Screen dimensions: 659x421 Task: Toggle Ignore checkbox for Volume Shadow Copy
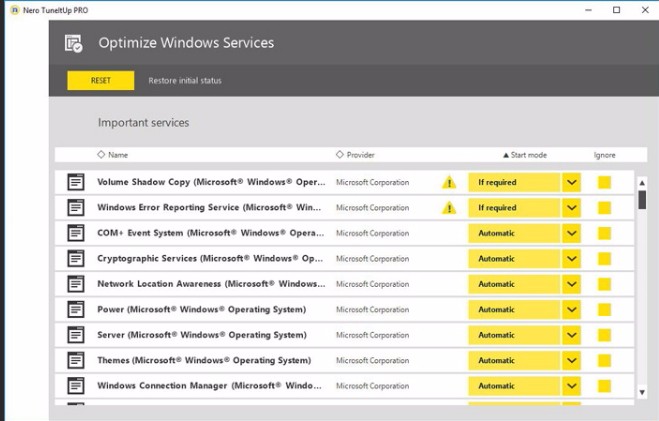click(604, 183)
